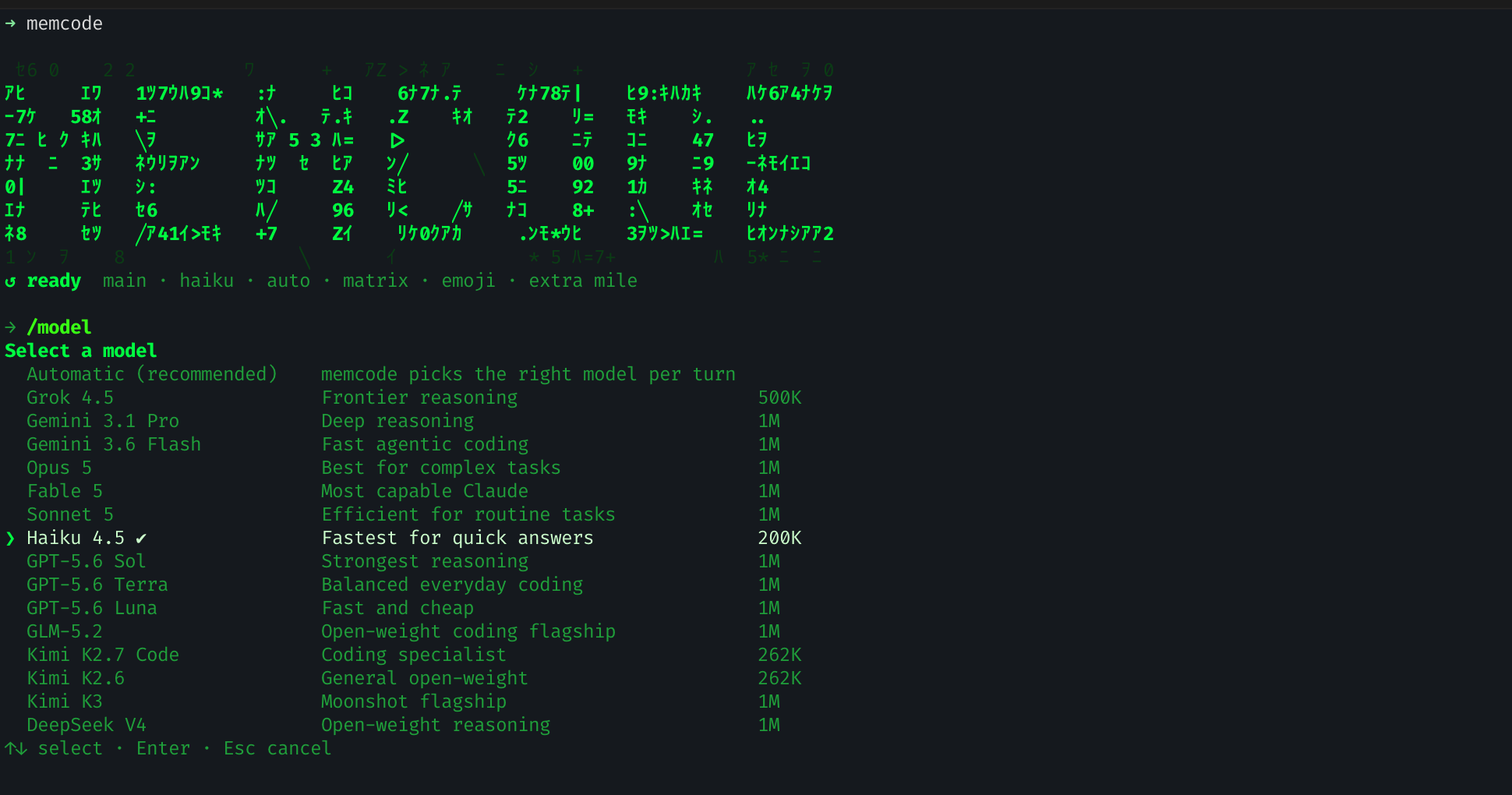This screenshot has width=1512, height=795.
Task: Click the selection caret before Haiku 4.5
Action: coord(10,538)
